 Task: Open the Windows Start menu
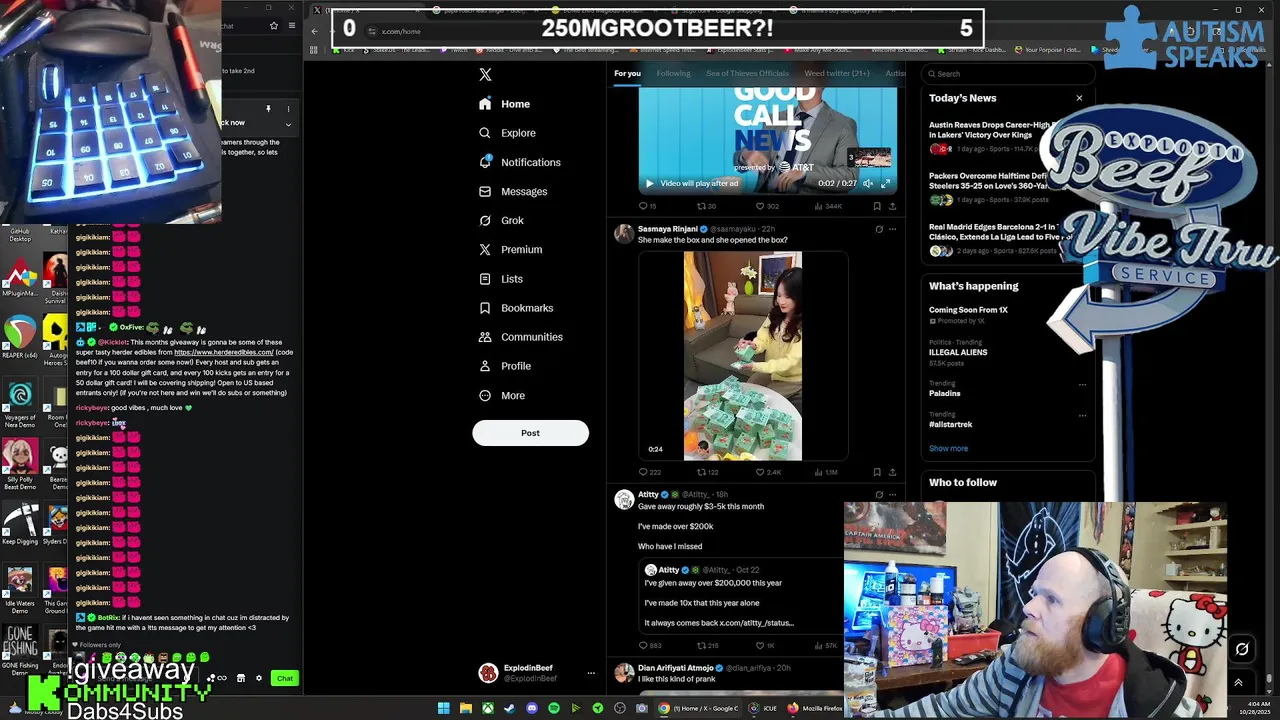pyautogui.click(x=443, y=708)
